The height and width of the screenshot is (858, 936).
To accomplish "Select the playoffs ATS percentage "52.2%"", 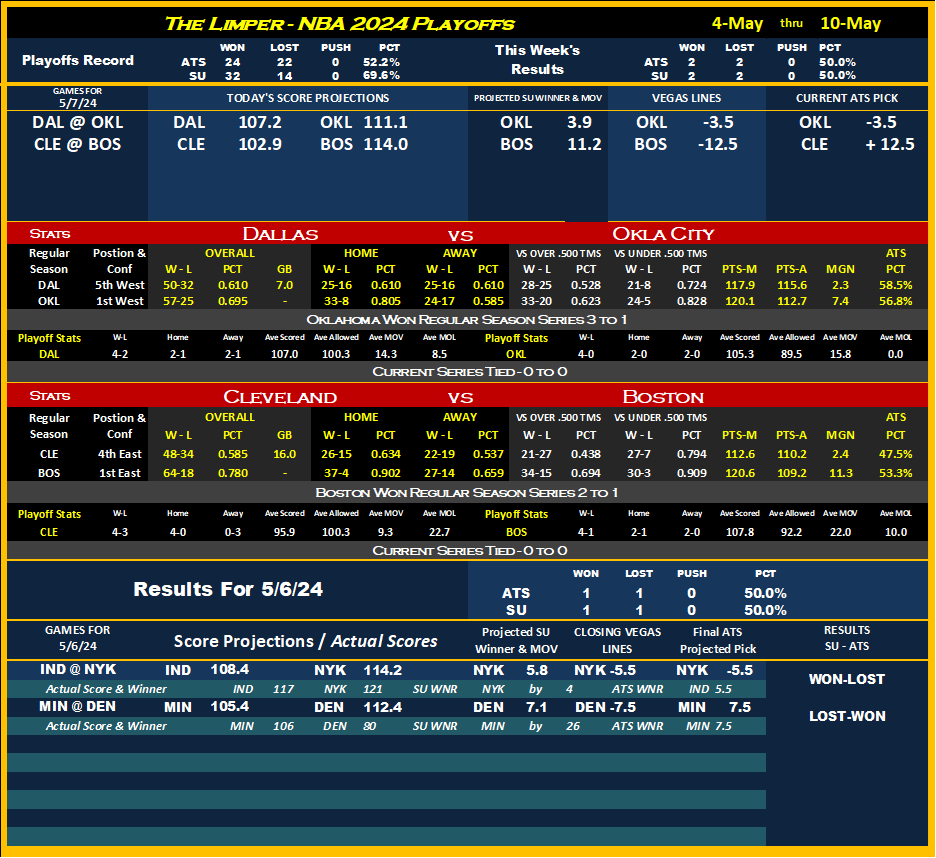I will [381, 62].
